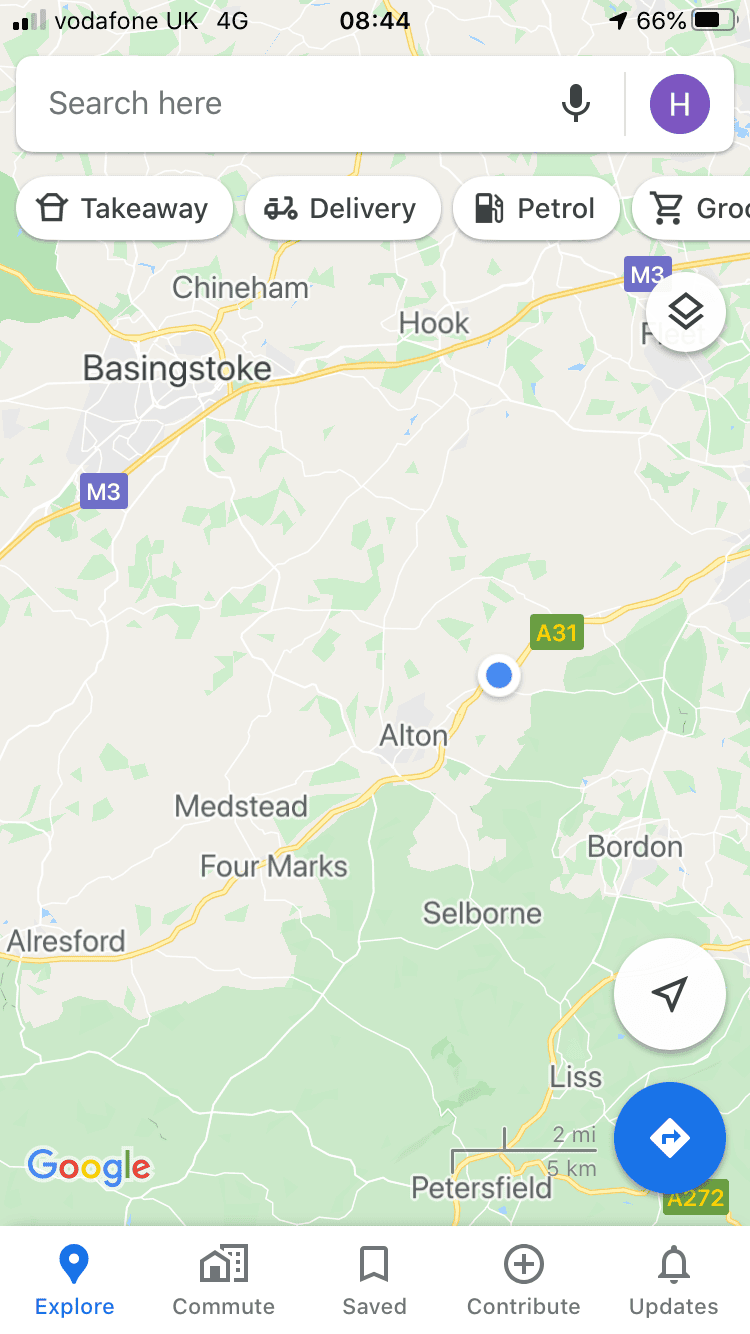Tap the recenter location arrow button

point(670,994)
